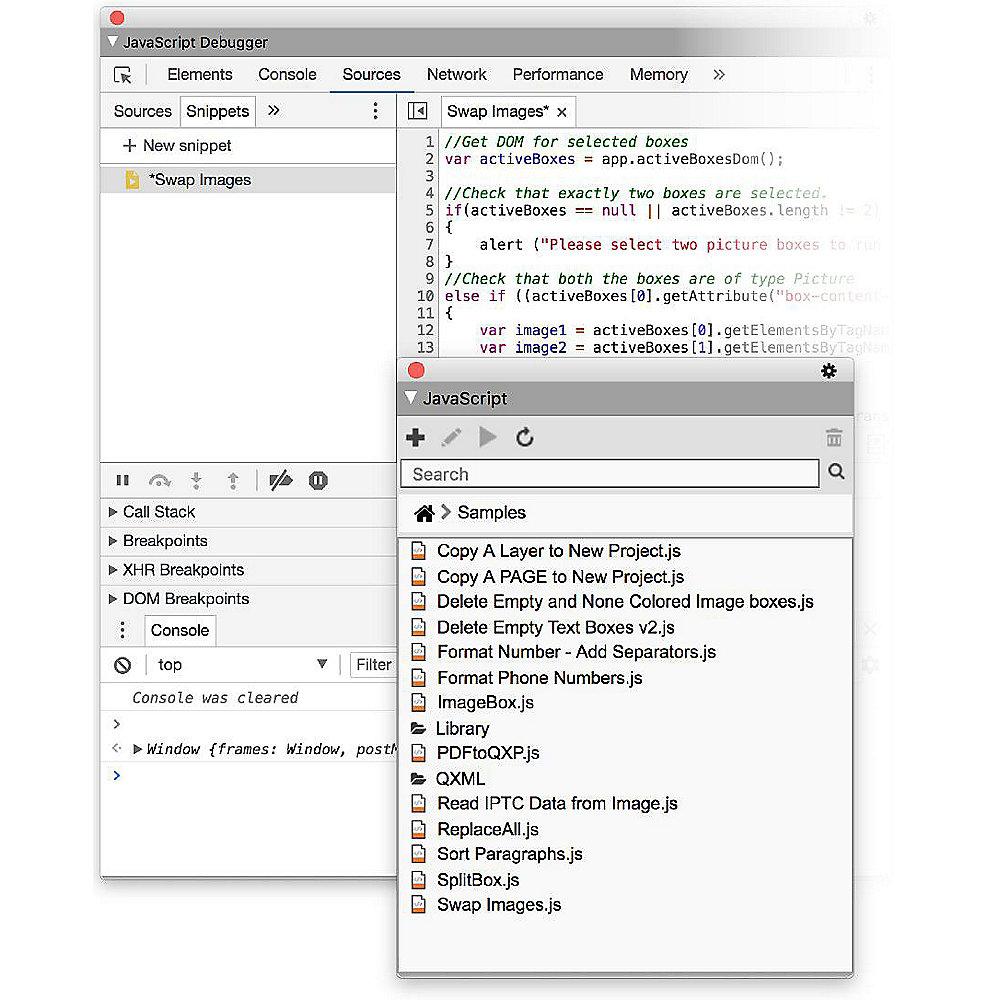Toggle deactivate breakpoints icon
The image size is (1000, 1000).
click(x=281, y=481)
